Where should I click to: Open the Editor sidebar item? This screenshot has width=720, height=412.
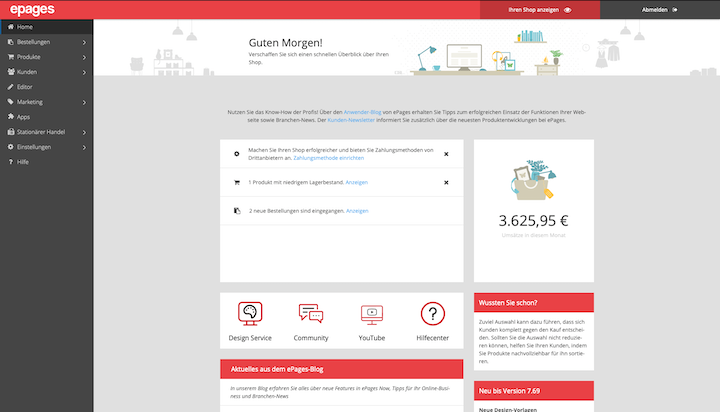(24, 87)
